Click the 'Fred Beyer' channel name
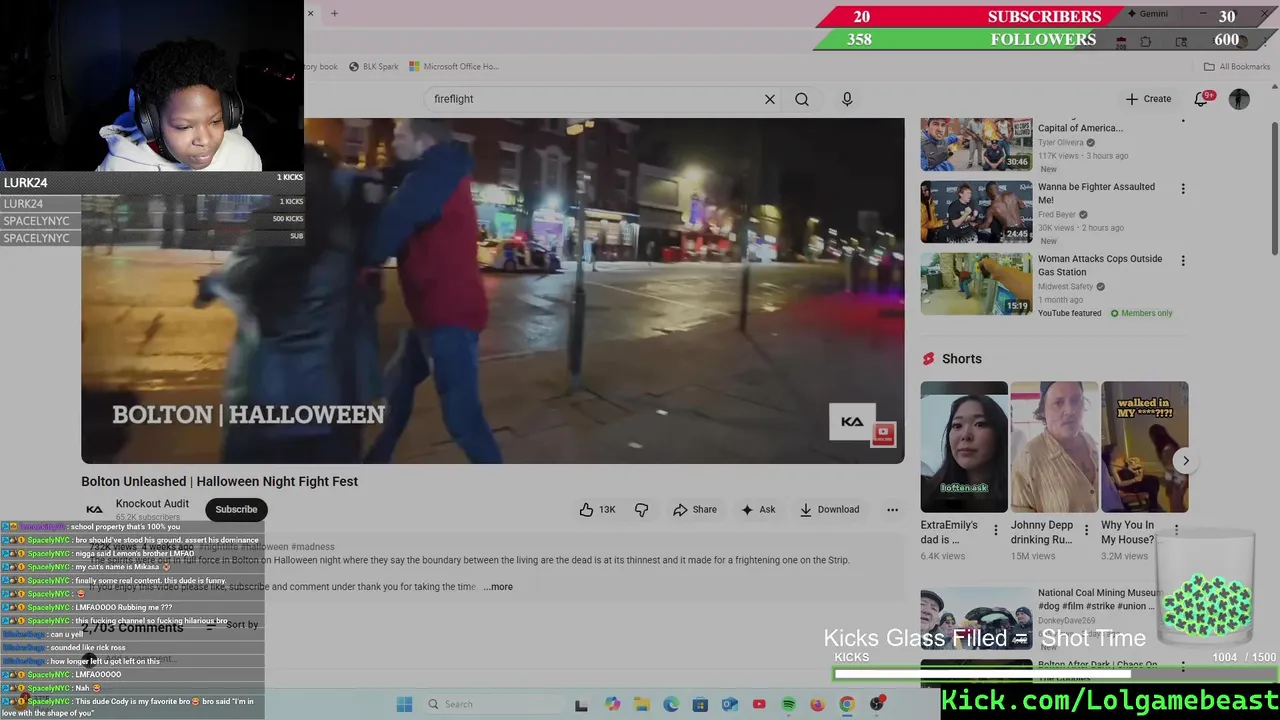The image size is (1280, 720). point(1056,215)
